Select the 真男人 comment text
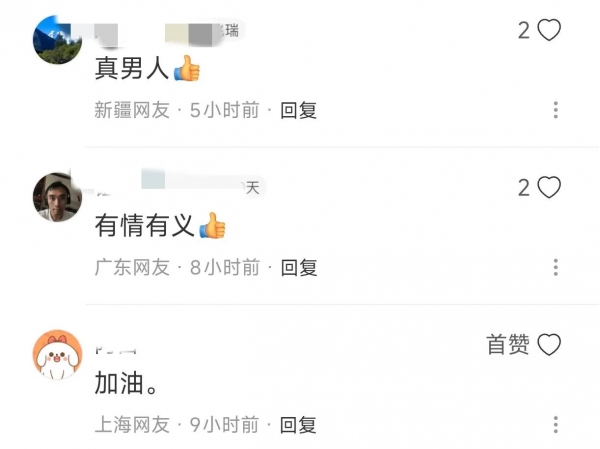Screen dimensions: 600x449 (x=147, y=68)
